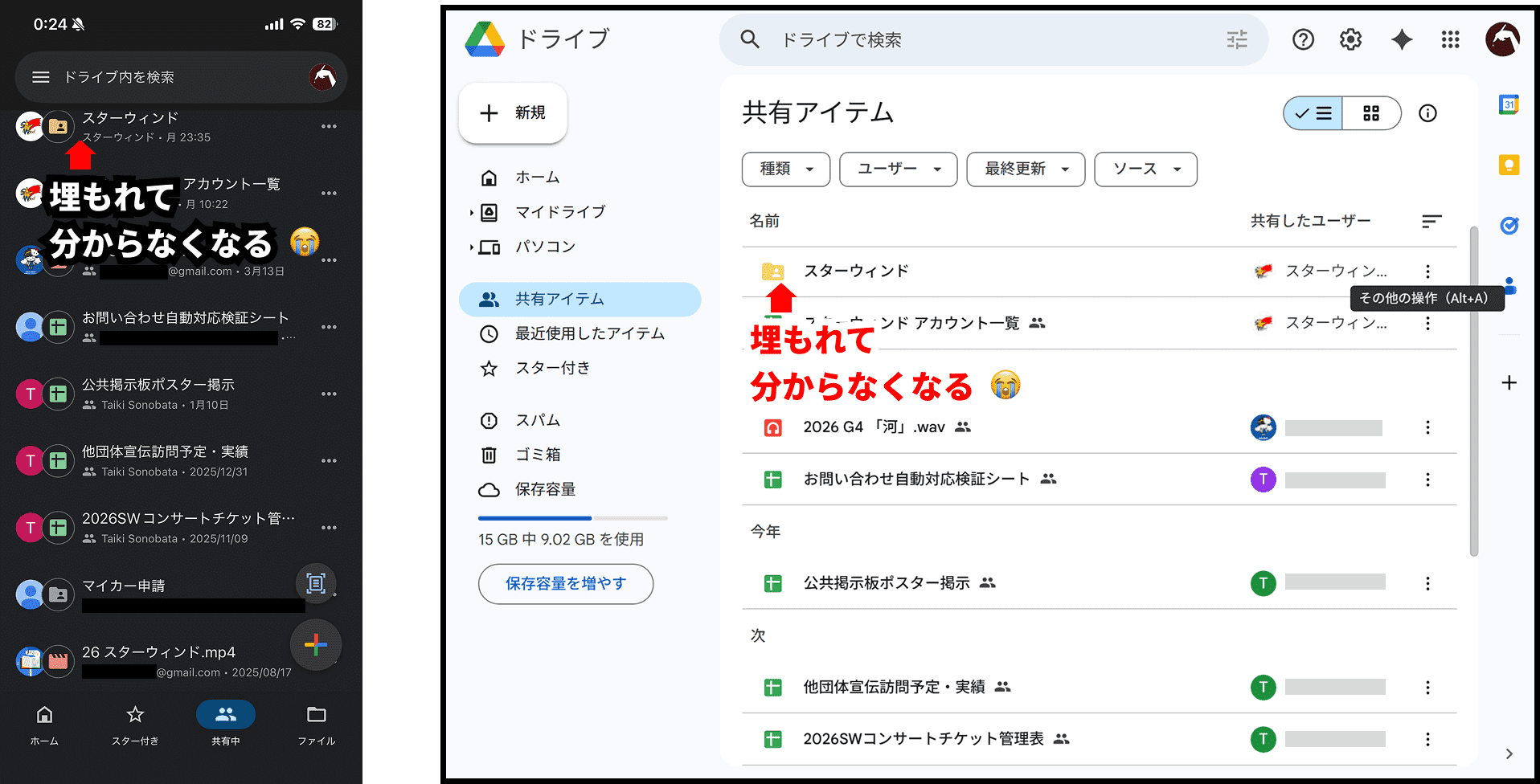
Task: Click the 新規 button
Action: tap(513, 113)
